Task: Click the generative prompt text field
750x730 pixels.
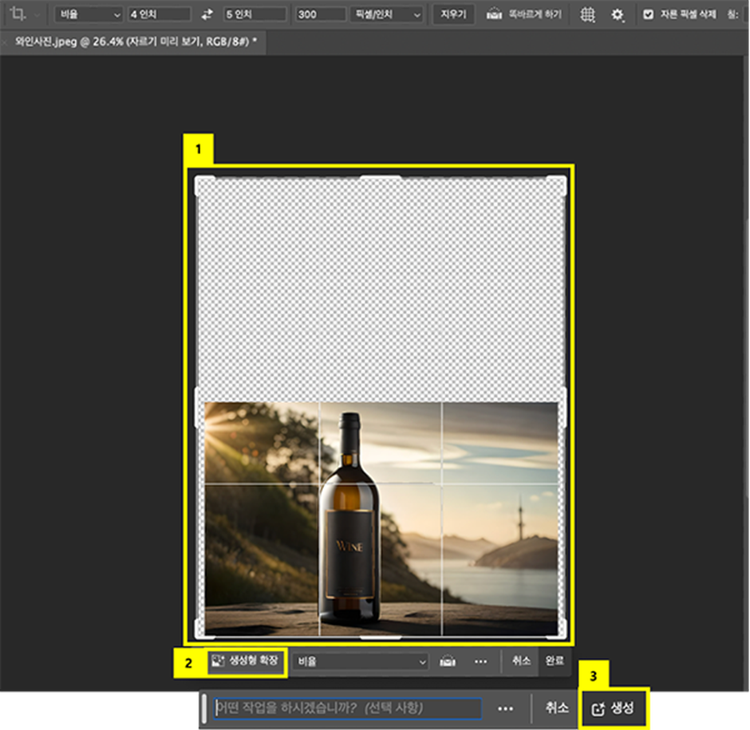Action: click(347, 708)
